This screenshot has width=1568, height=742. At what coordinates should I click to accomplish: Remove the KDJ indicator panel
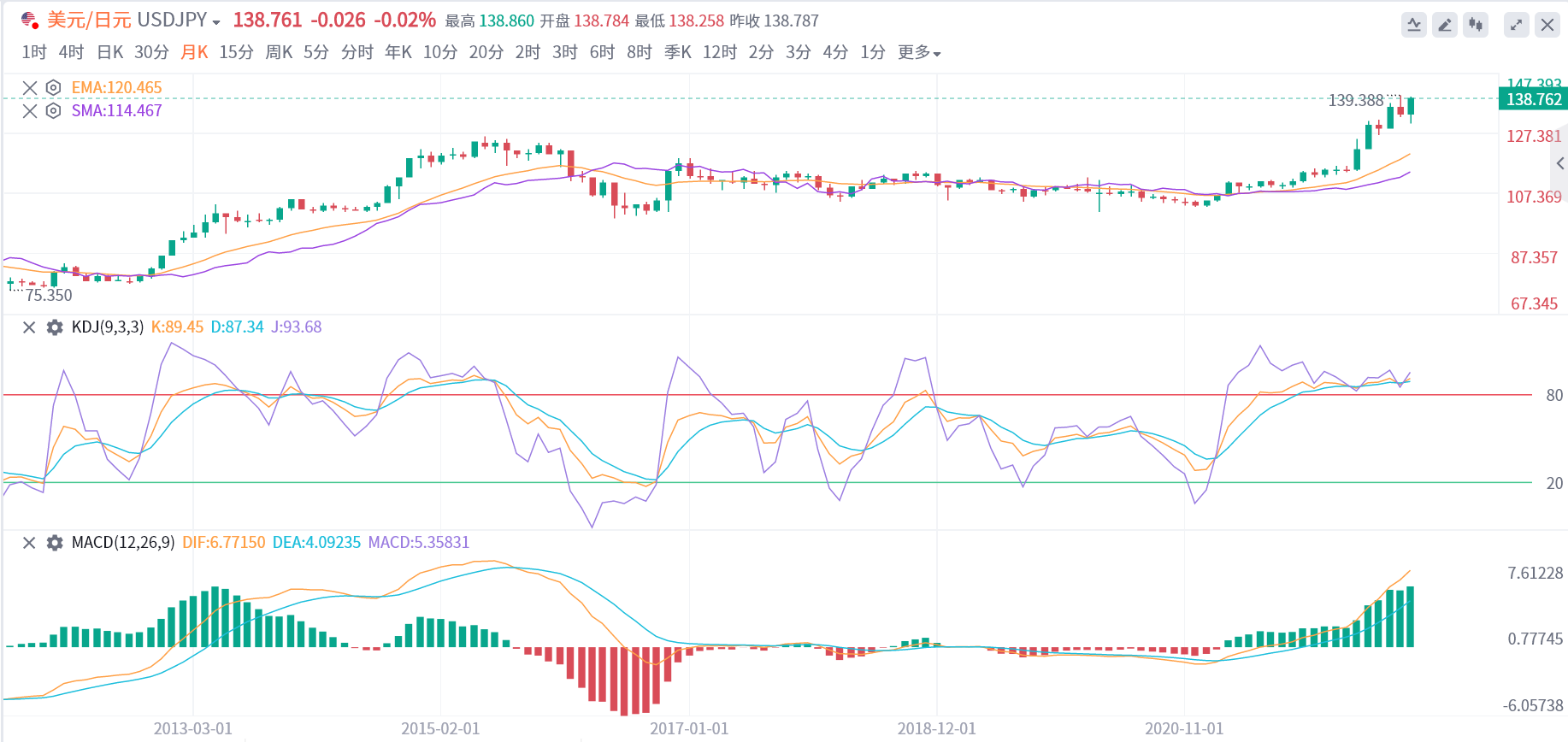coord(29,327)
